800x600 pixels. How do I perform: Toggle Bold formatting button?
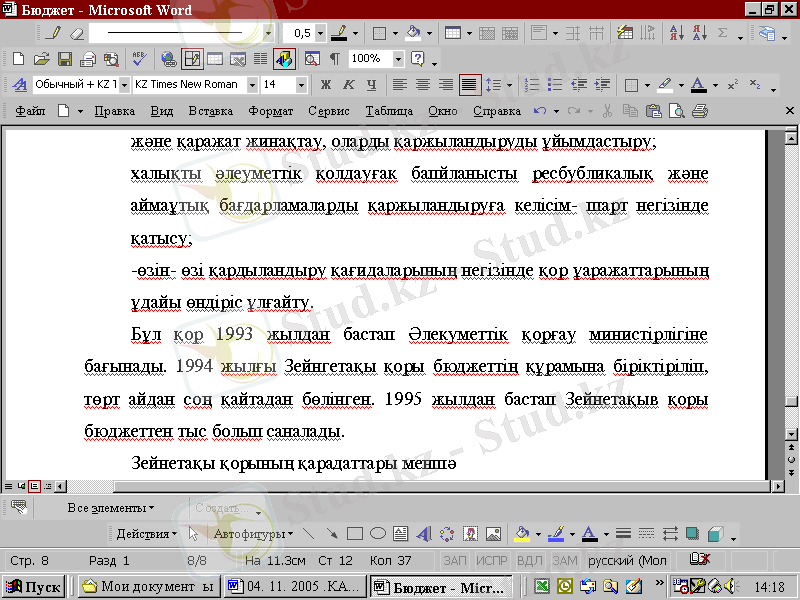[x=325, y=85]
